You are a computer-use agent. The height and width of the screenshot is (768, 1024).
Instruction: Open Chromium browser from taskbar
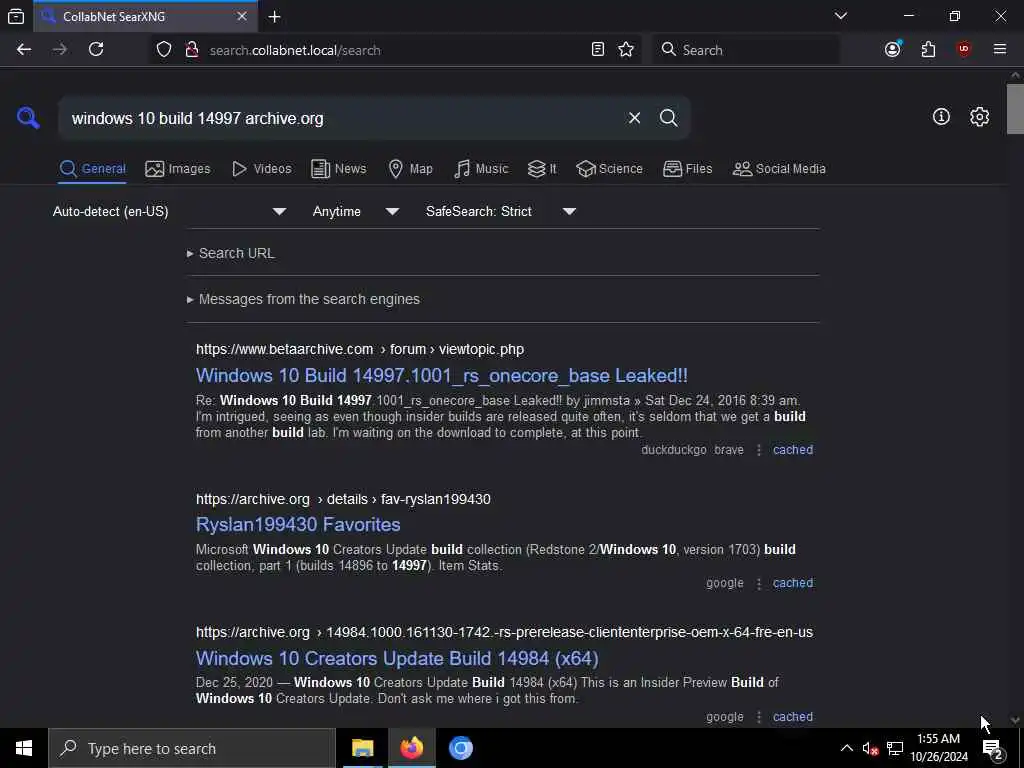[x=460, y=748]
